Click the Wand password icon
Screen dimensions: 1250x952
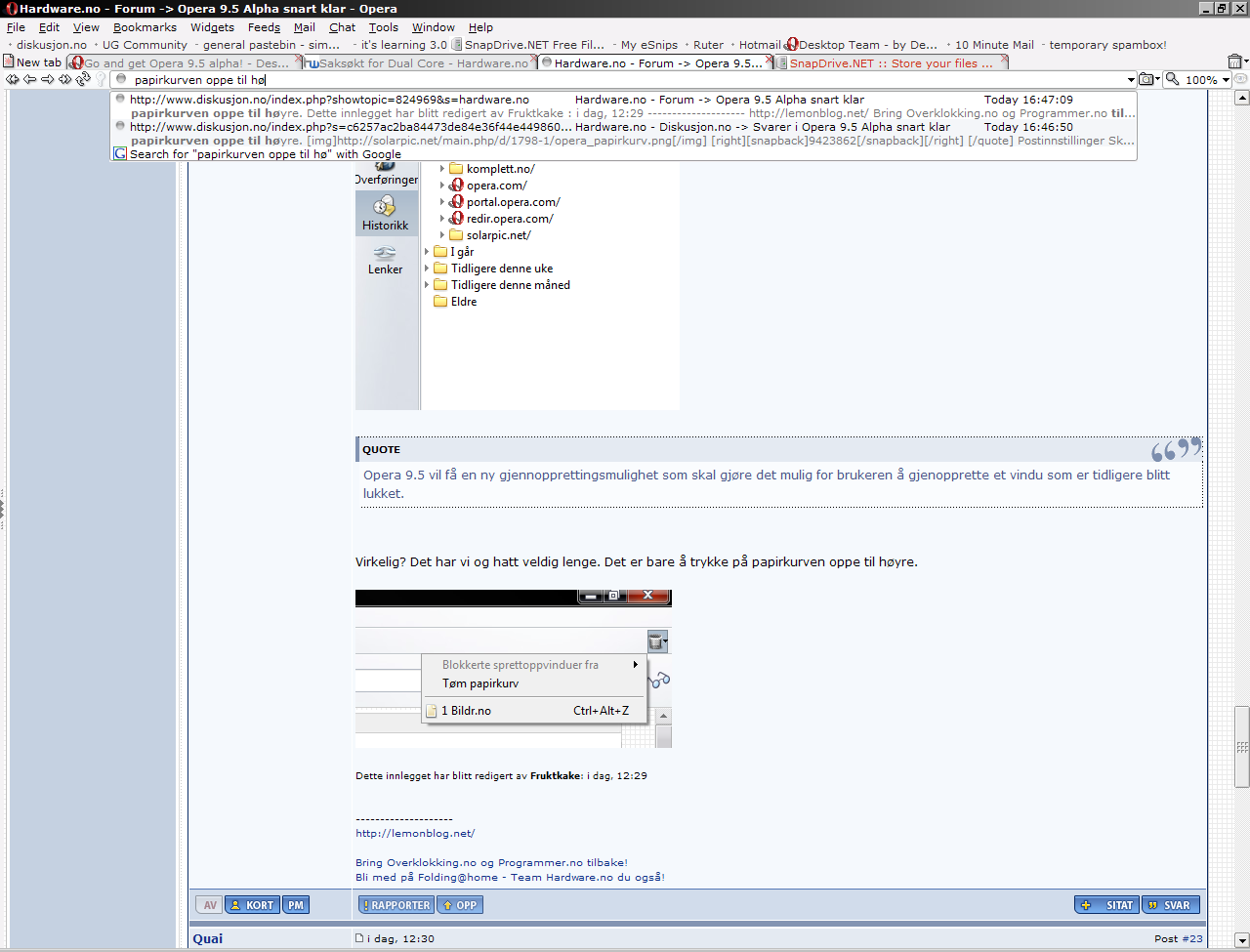click(x=101, y=79)
